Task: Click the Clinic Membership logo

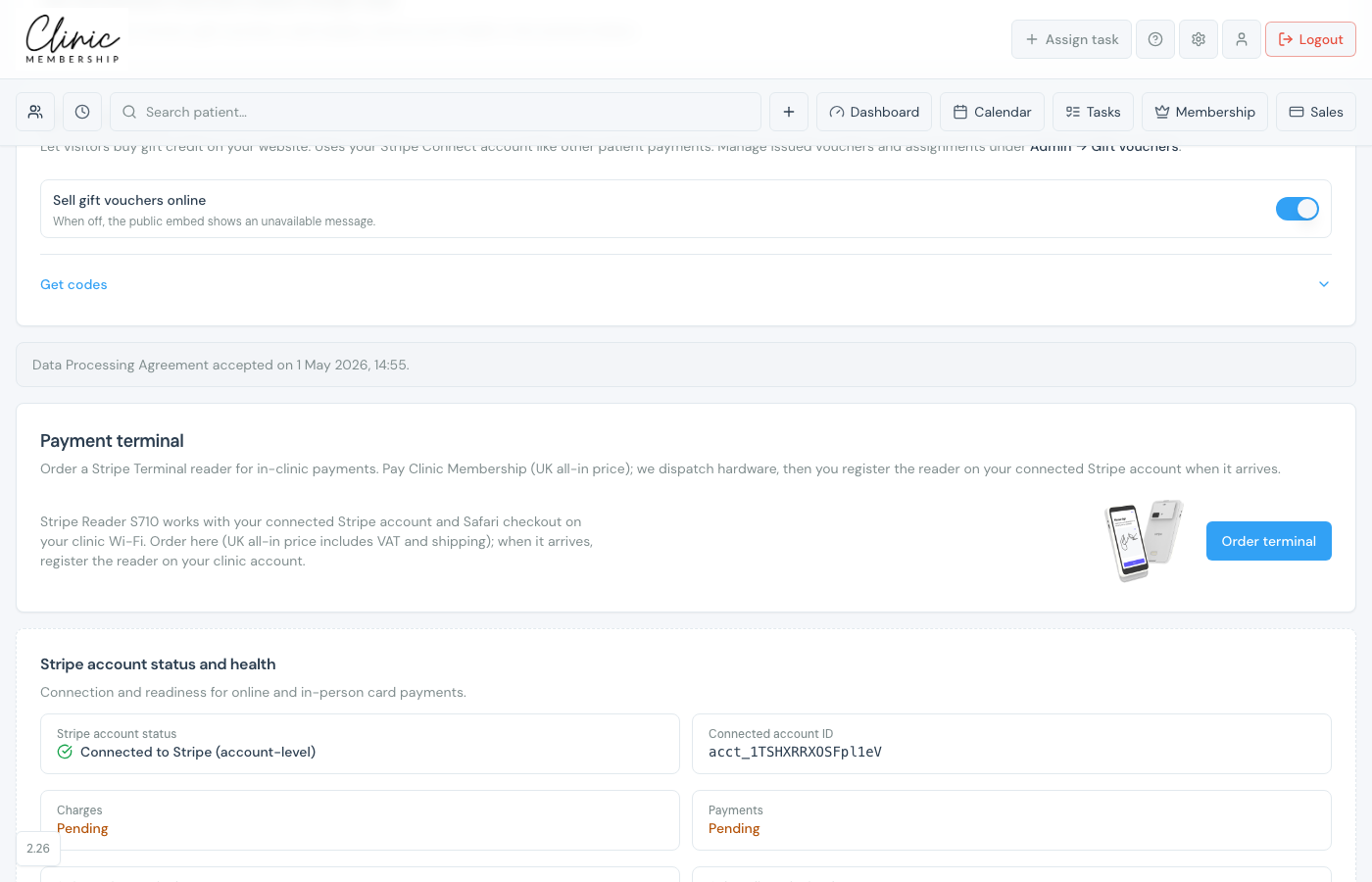Action: (73, 39)
